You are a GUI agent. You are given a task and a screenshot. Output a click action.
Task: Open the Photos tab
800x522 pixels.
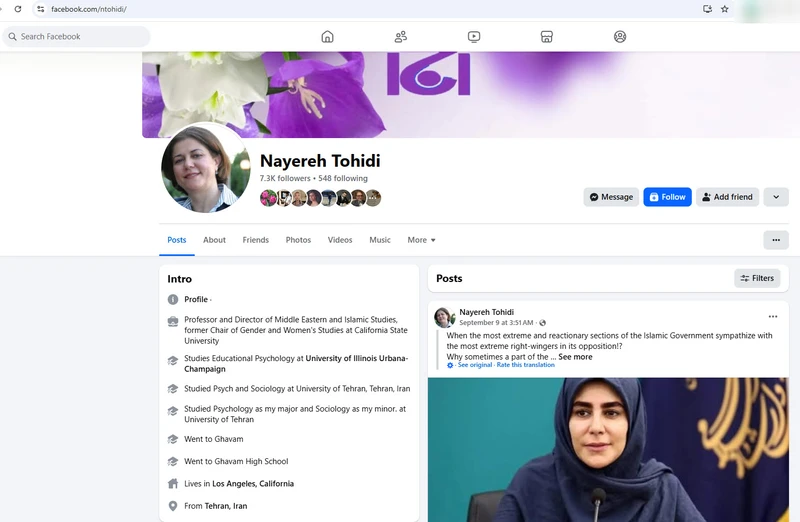(x=298, y=240)
